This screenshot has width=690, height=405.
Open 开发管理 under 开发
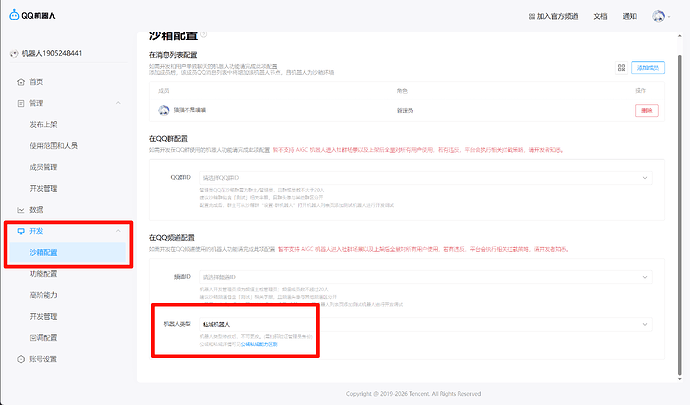point(43,317)
